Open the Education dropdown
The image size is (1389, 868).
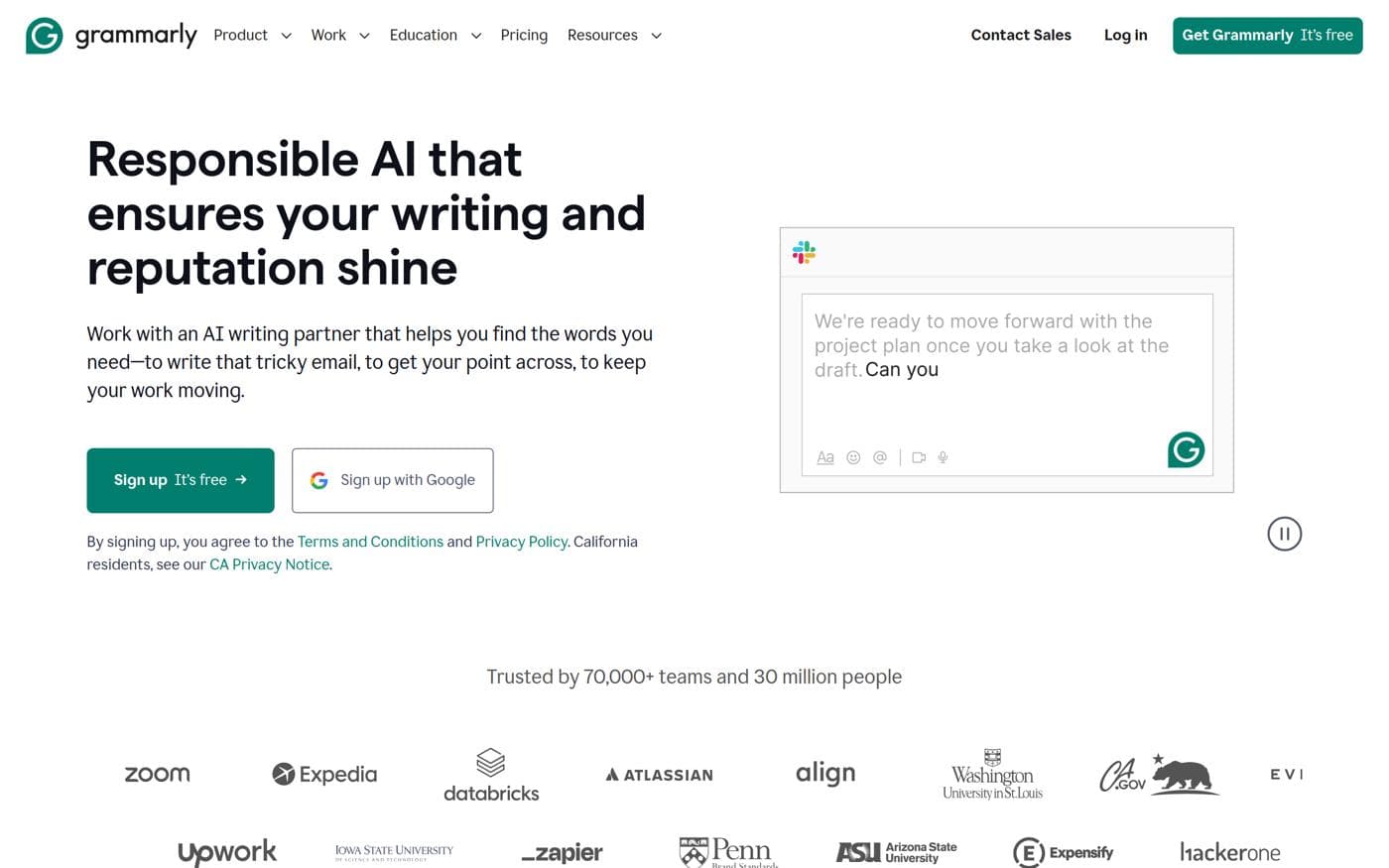[435, 35]
